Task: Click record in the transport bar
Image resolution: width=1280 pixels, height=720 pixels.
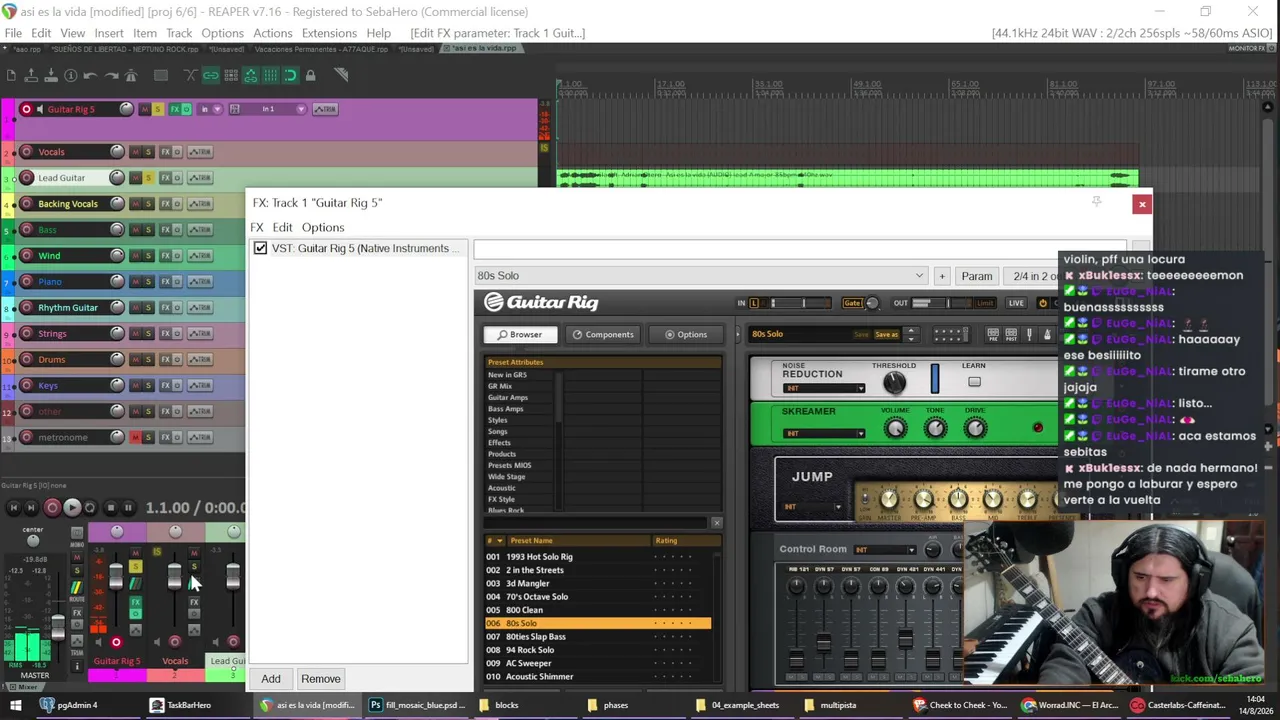Action: [52, 508]
